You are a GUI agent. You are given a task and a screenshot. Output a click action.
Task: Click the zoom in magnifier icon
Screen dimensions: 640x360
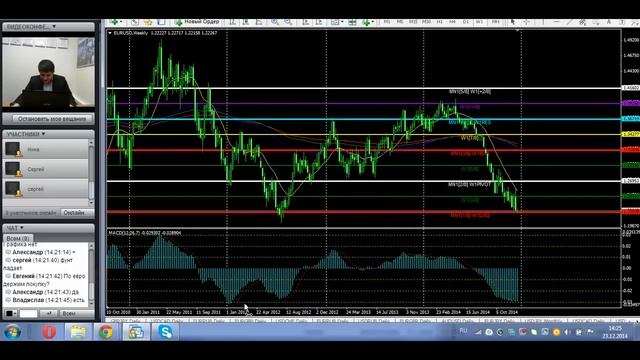coord(275,22)
